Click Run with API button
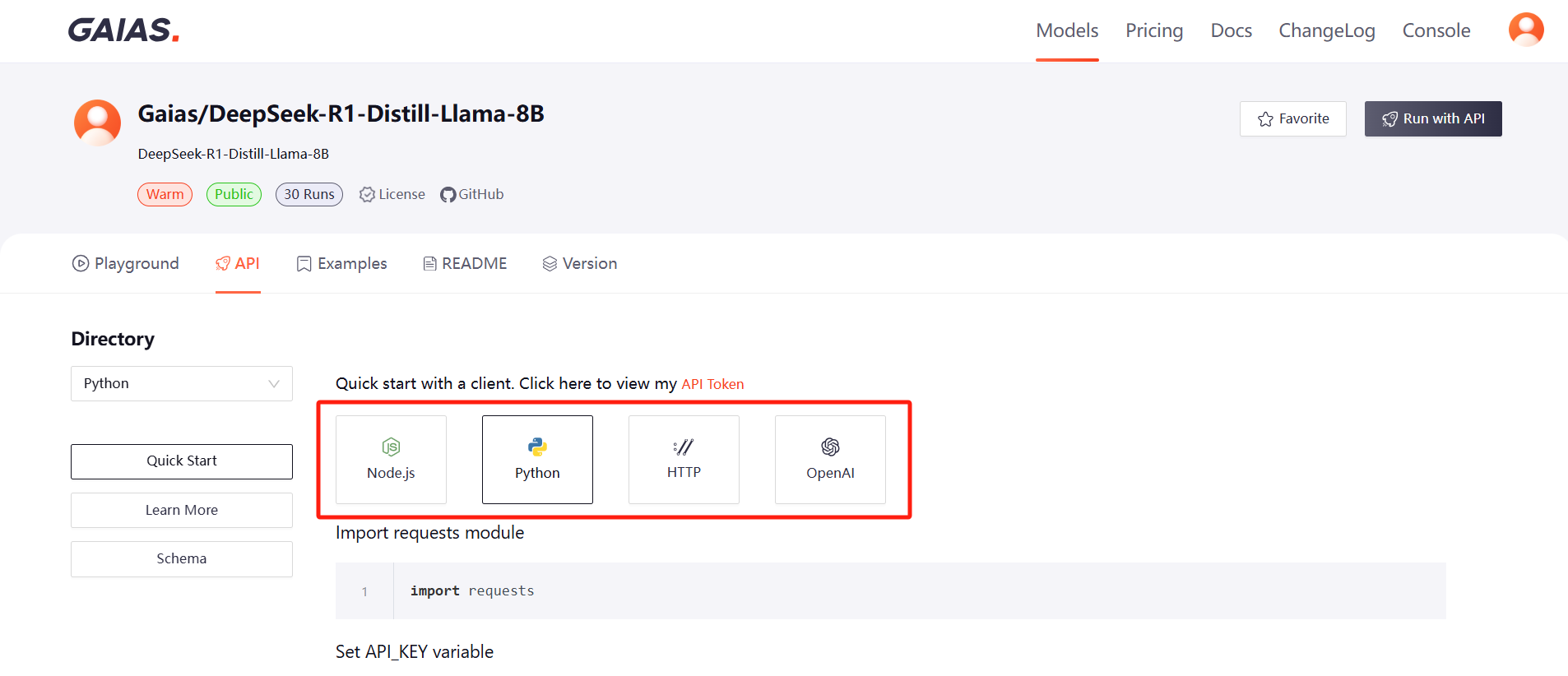The width and height of the screenshot is (1568, 676). pyautogui.click(x=1432, y=118)
